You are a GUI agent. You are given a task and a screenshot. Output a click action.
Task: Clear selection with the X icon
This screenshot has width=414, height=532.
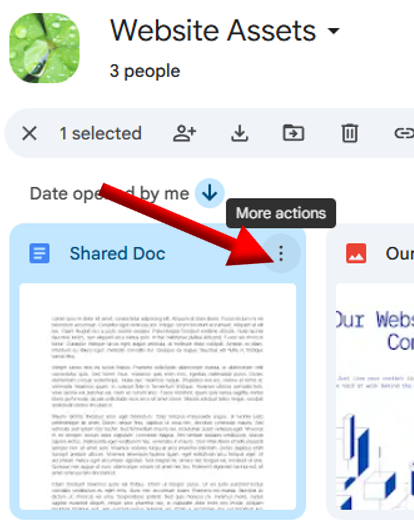coord(30,133)
